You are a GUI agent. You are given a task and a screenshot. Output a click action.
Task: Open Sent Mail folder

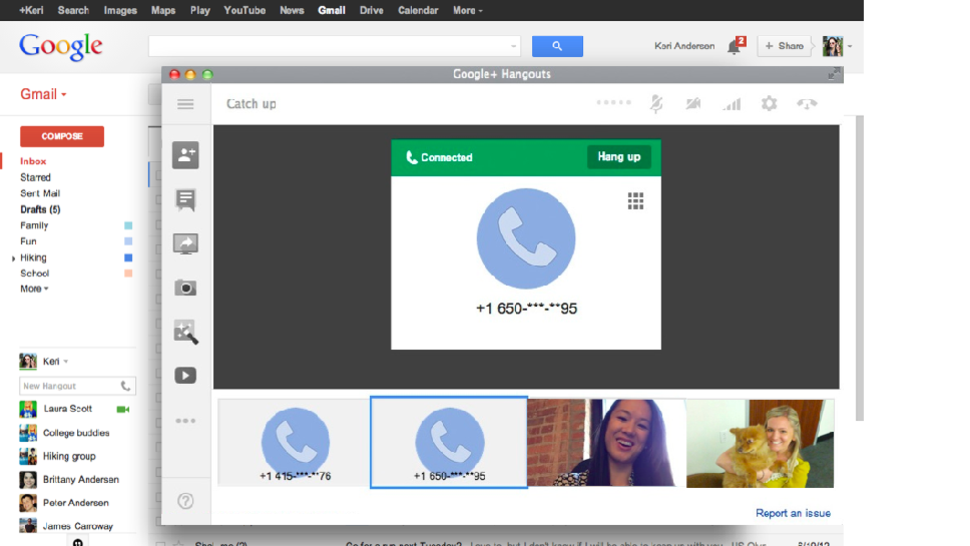pos(40,194)
